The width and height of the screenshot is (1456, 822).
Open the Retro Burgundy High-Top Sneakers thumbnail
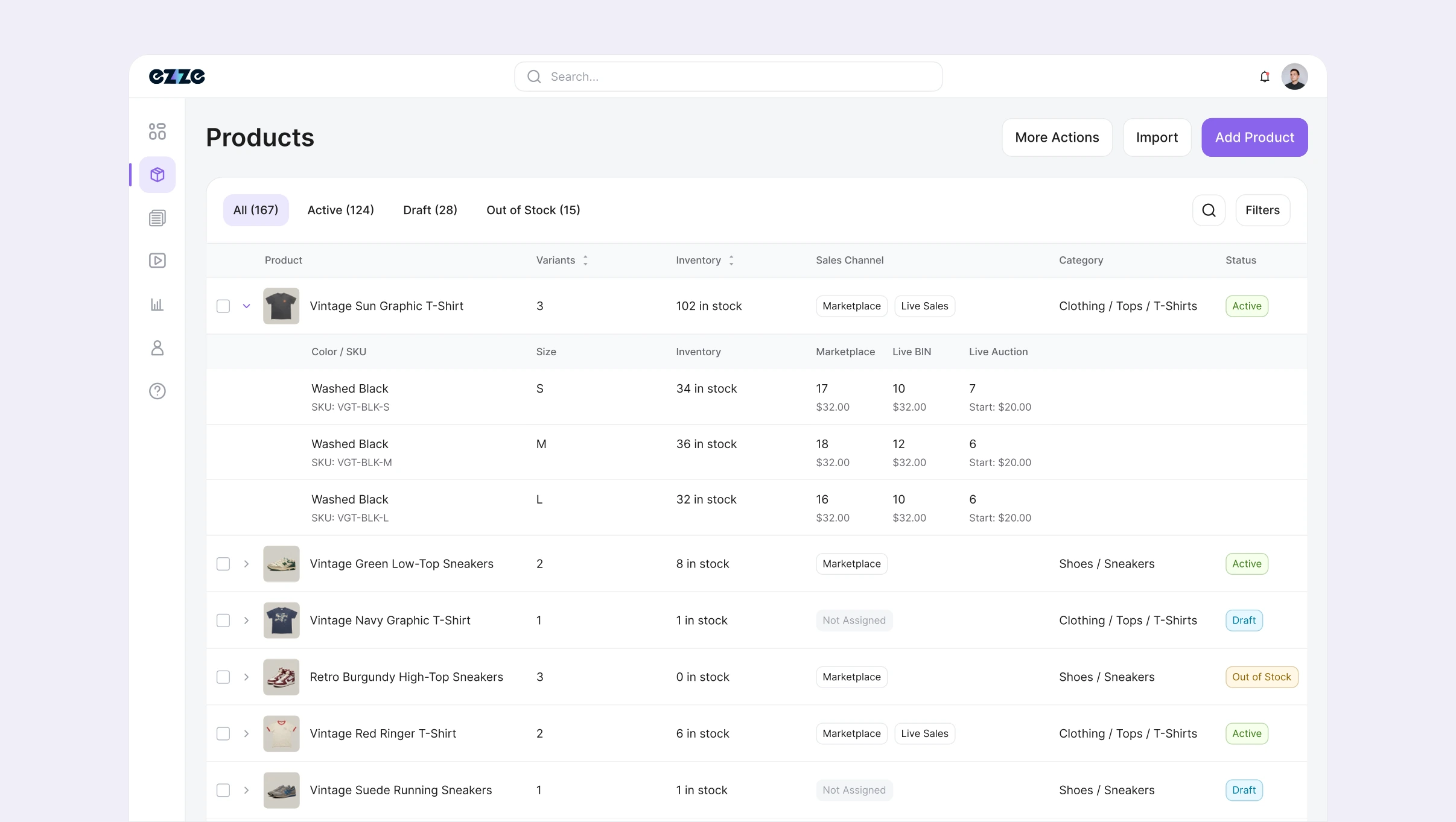[281, 677]
